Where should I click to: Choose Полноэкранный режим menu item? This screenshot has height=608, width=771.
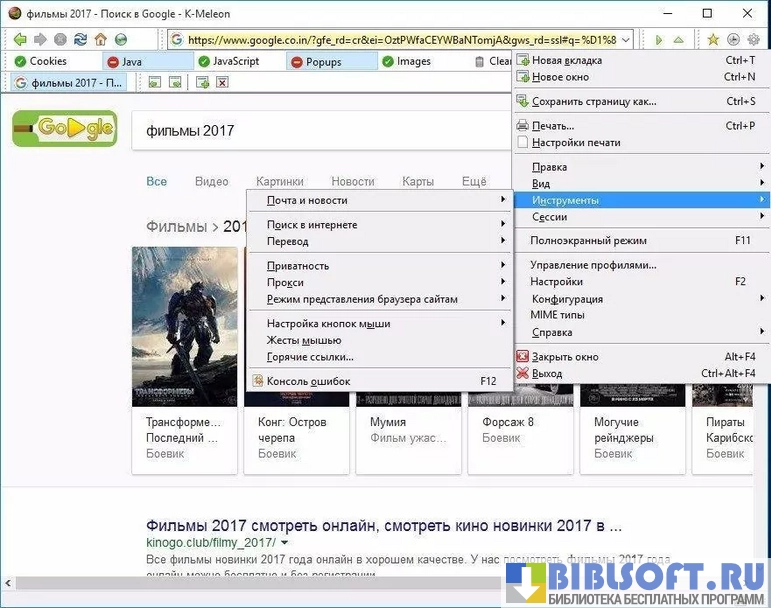click(x=588, y=240)
